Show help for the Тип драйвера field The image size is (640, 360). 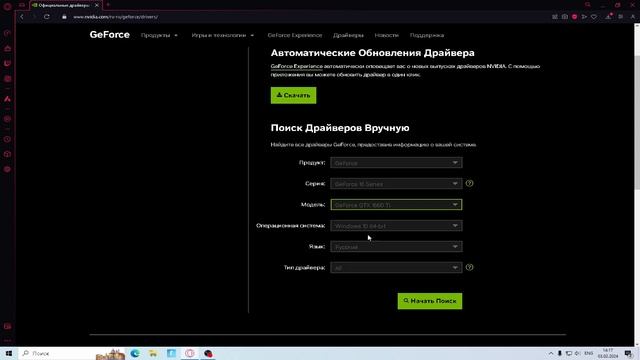click(x=469, y=267)
